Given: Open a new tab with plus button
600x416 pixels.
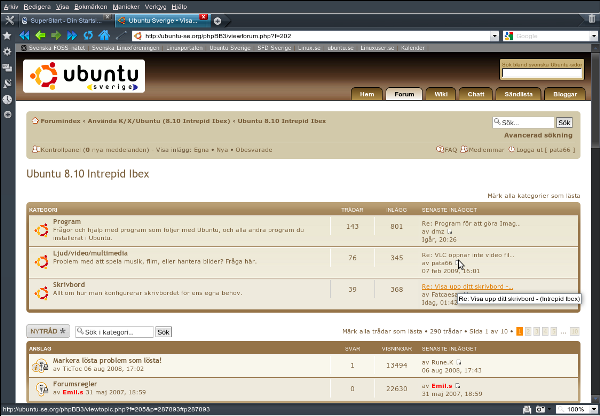Looking at the screenshot, I should tap(217, 21).
